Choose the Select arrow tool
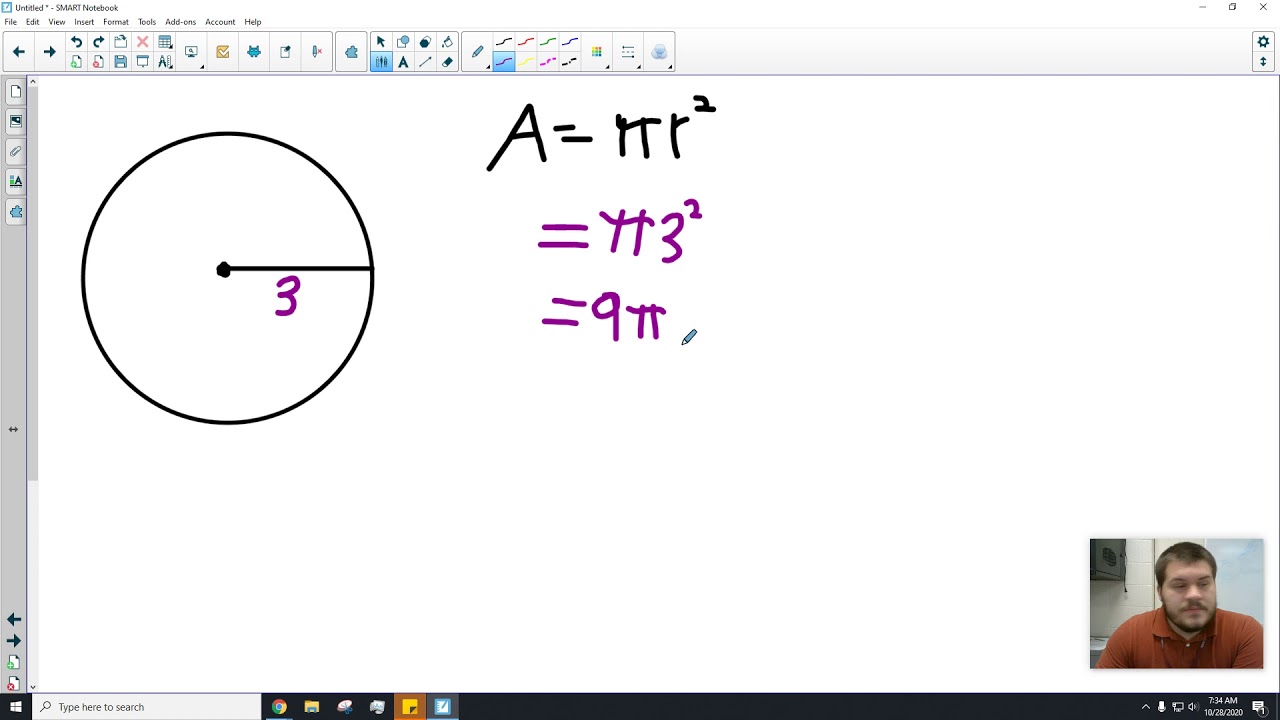1280x720 pixels. point(381,42)
